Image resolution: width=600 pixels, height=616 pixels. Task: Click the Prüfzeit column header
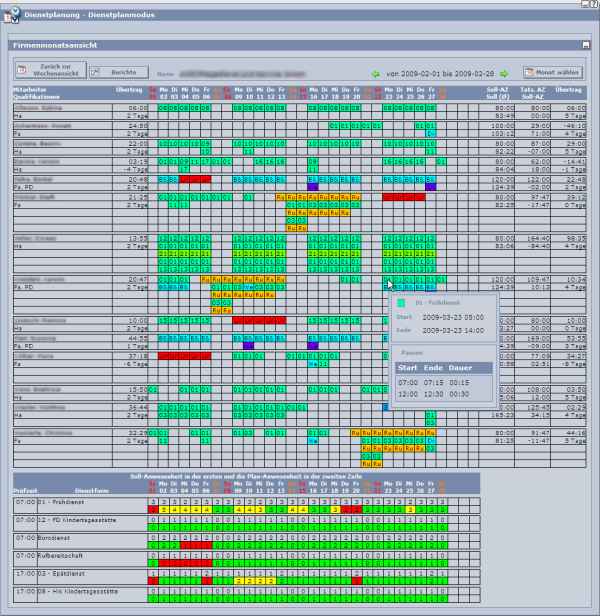click(25, 491)
